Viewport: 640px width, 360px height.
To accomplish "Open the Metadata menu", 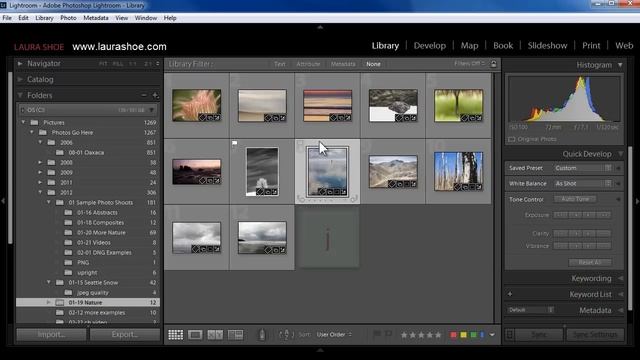I will 96,18.
